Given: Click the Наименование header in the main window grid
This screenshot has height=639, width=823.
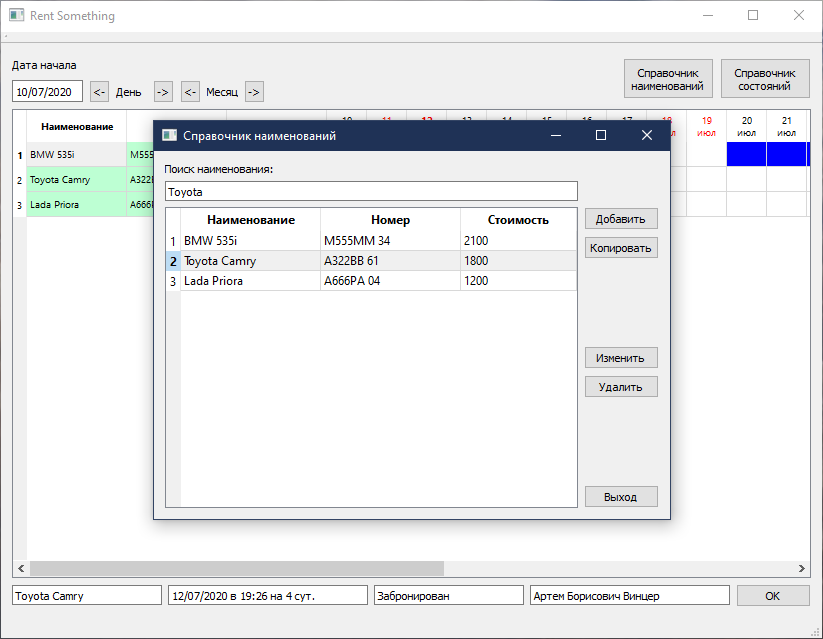Looking at the screenshot, I should pyautogui.click(x=77, y=127).
